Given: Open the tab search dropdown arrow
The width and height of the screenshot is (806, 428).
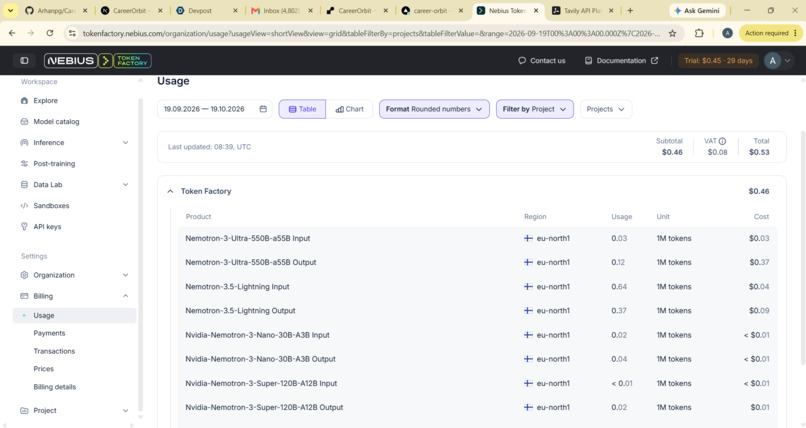Looking at the screenshot, I should click(10, 10).
